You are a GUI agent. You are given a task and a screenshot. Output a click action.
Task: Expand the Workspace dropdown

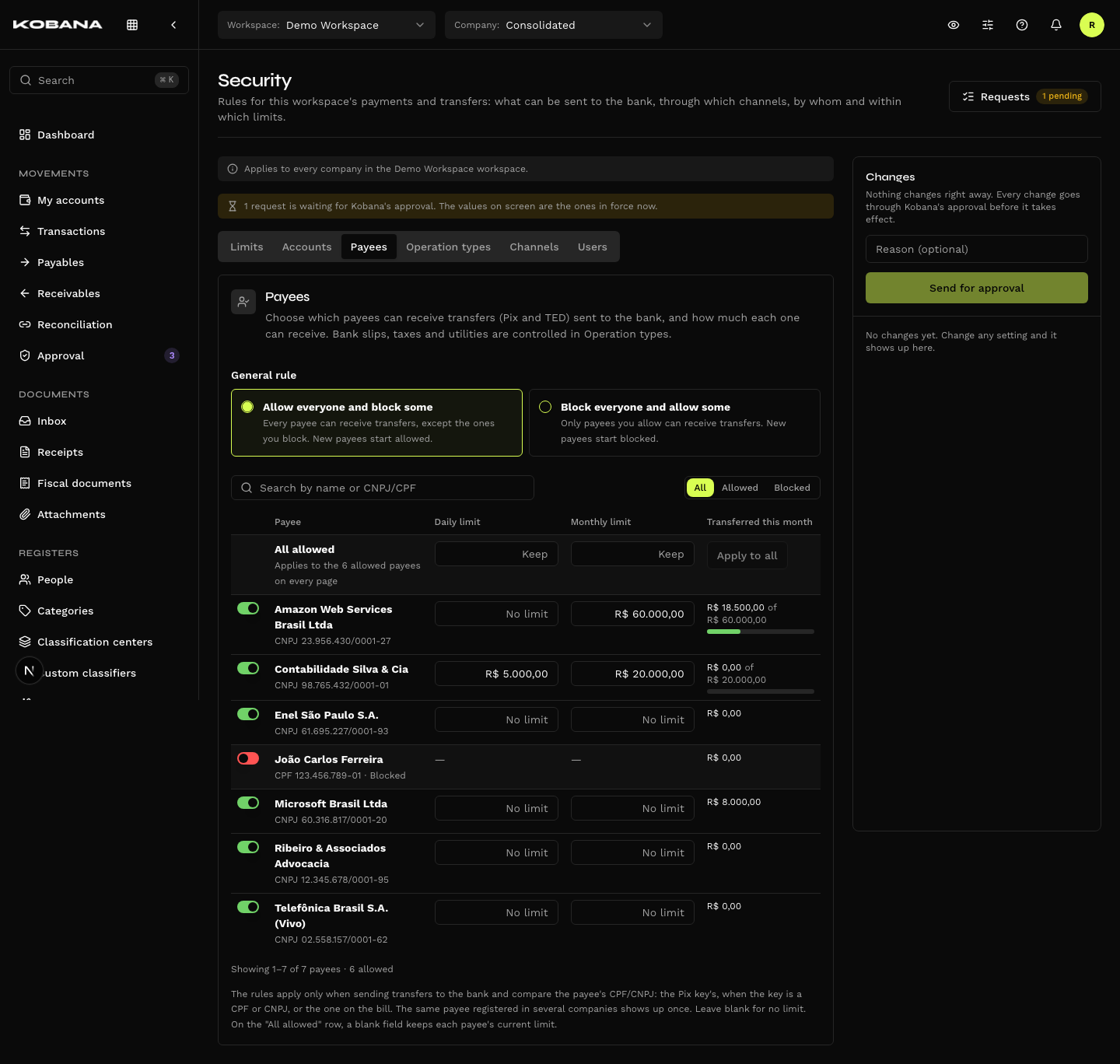327,25
